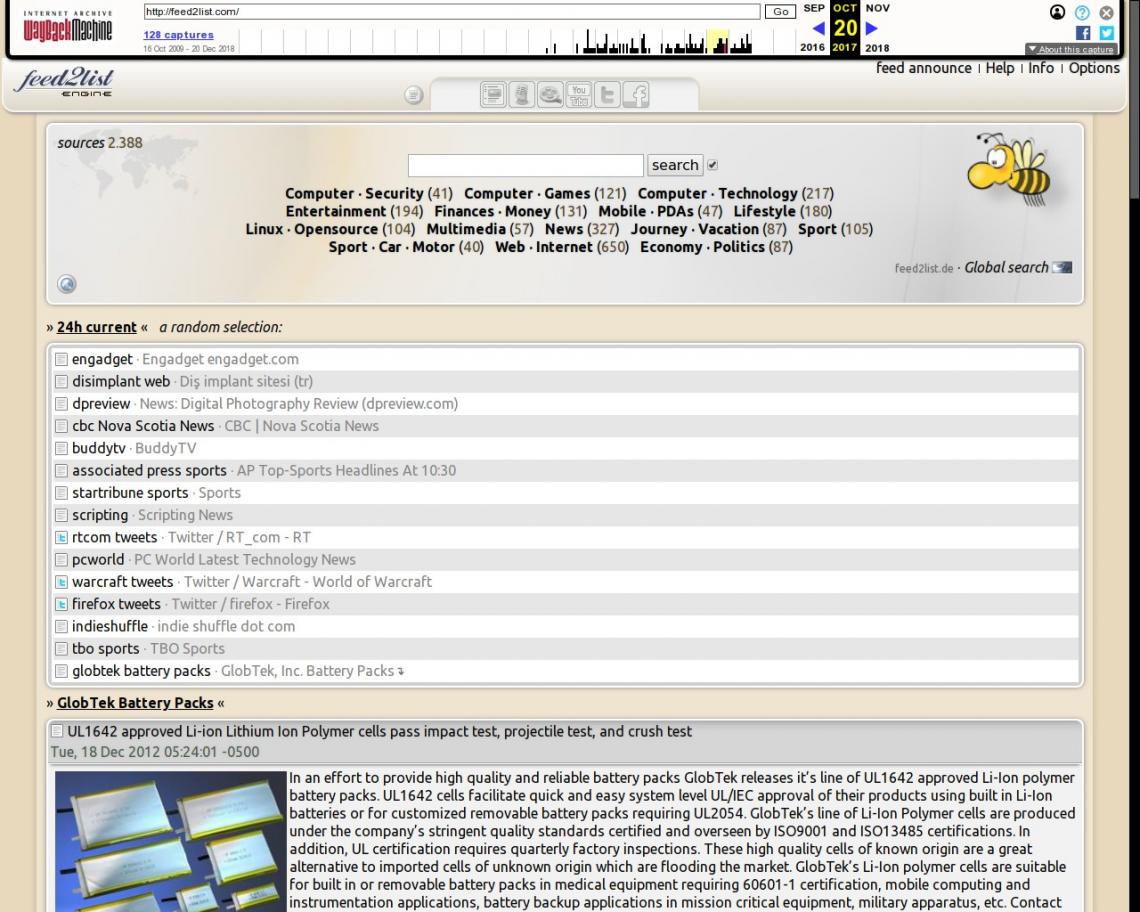
Task: Go to the previous capture with the left arrow
Action: tap(819, 28)
